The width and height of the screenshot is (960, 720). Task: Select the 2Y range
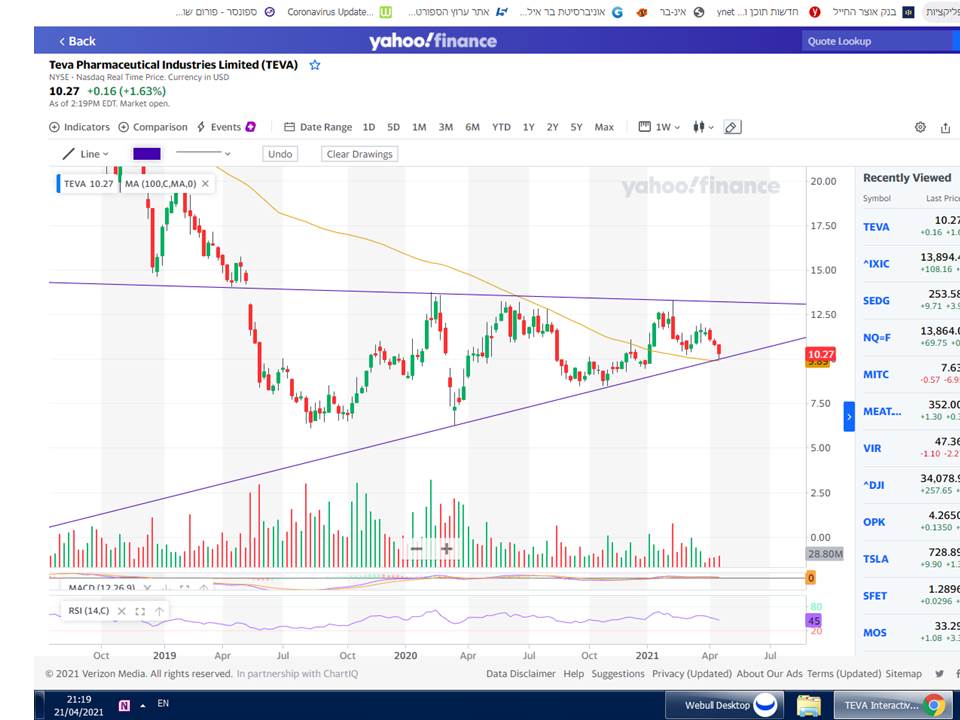552,127
